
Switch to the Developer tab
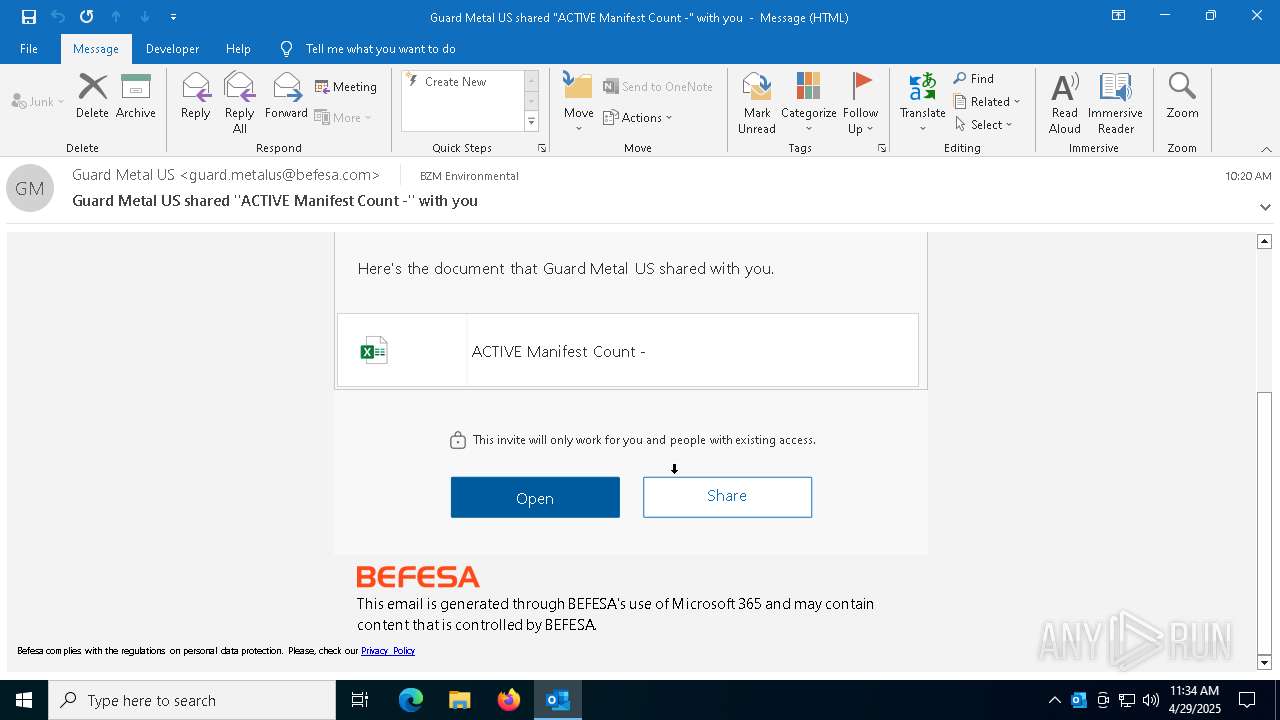[172, 49]
